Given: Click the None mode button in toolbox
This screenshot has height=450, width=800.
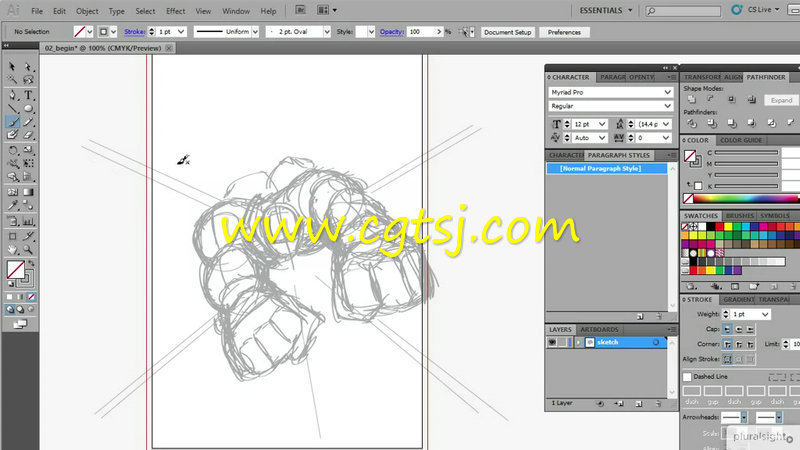Looking at the screenshot, I should click(32, 296).
